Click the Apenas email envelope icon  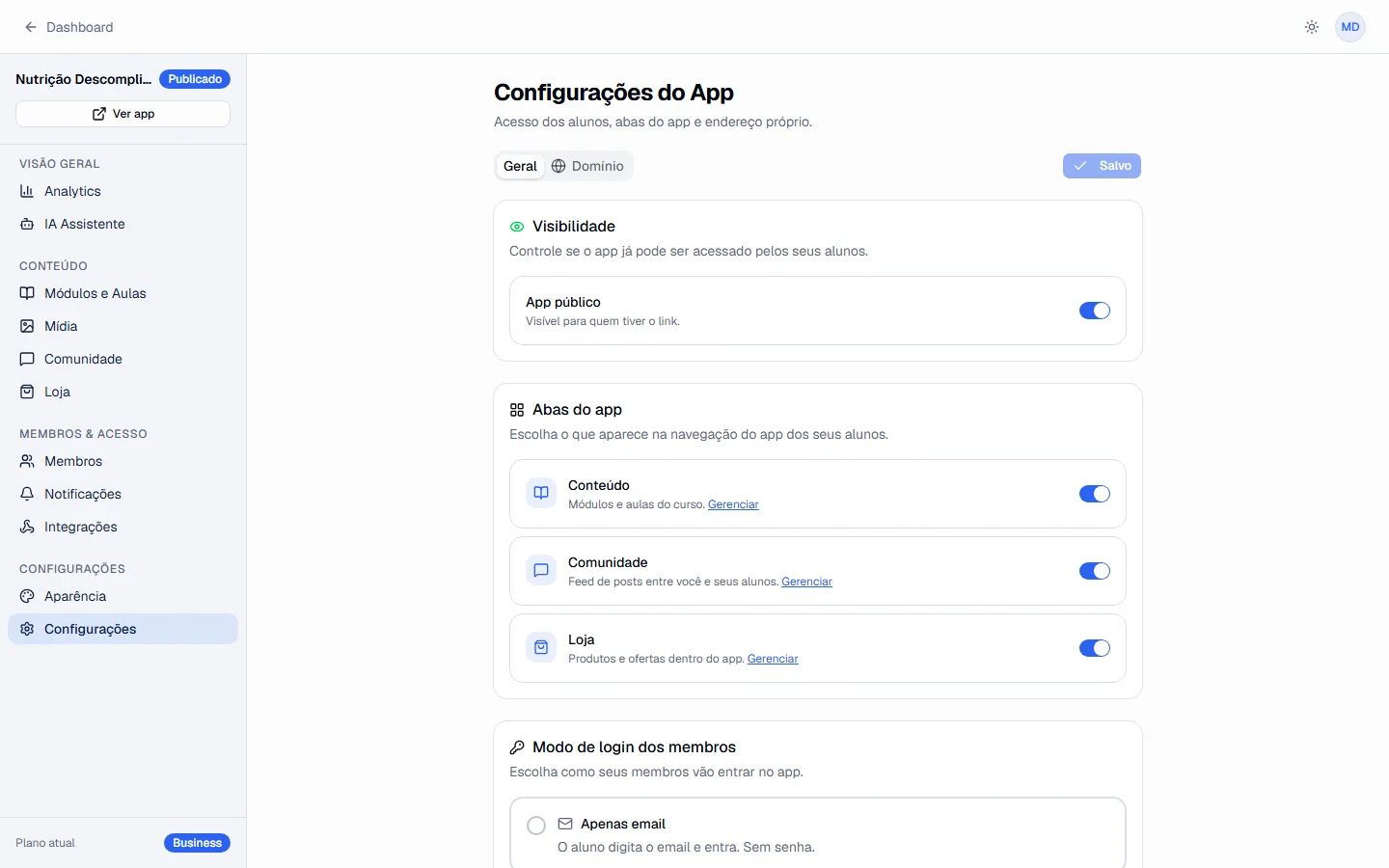(565, 824)
